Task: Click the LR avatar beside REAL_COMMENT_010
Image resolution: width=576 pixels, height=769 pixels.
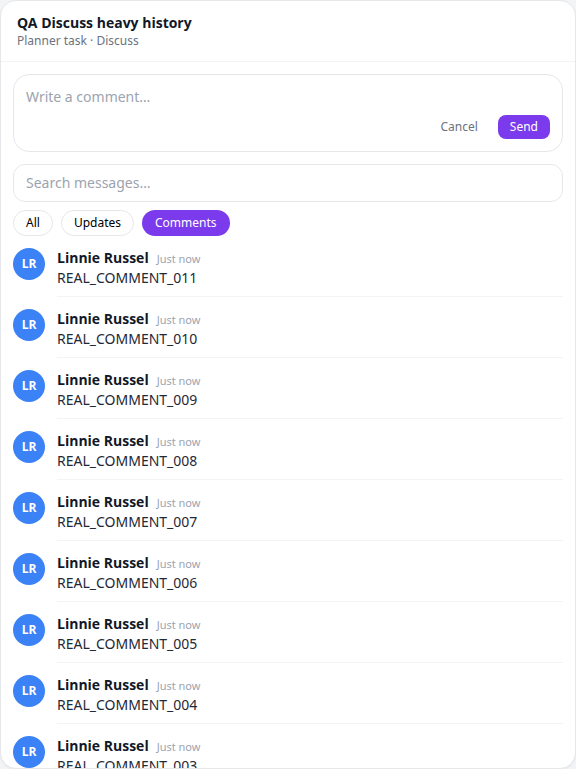Action: [x=29, y=325]
